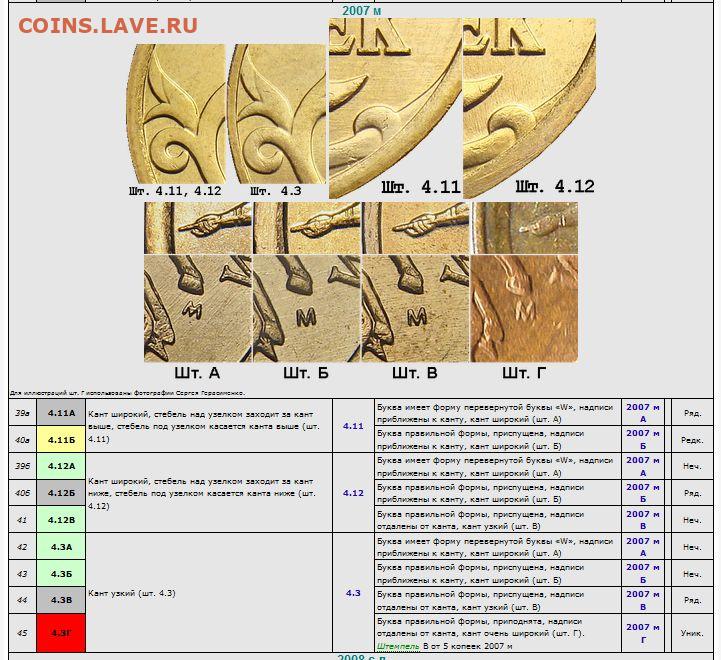Viewport: 721px width, 660px height.
Task: Click the Редк. rarity cell
Action: pos(692,440)
